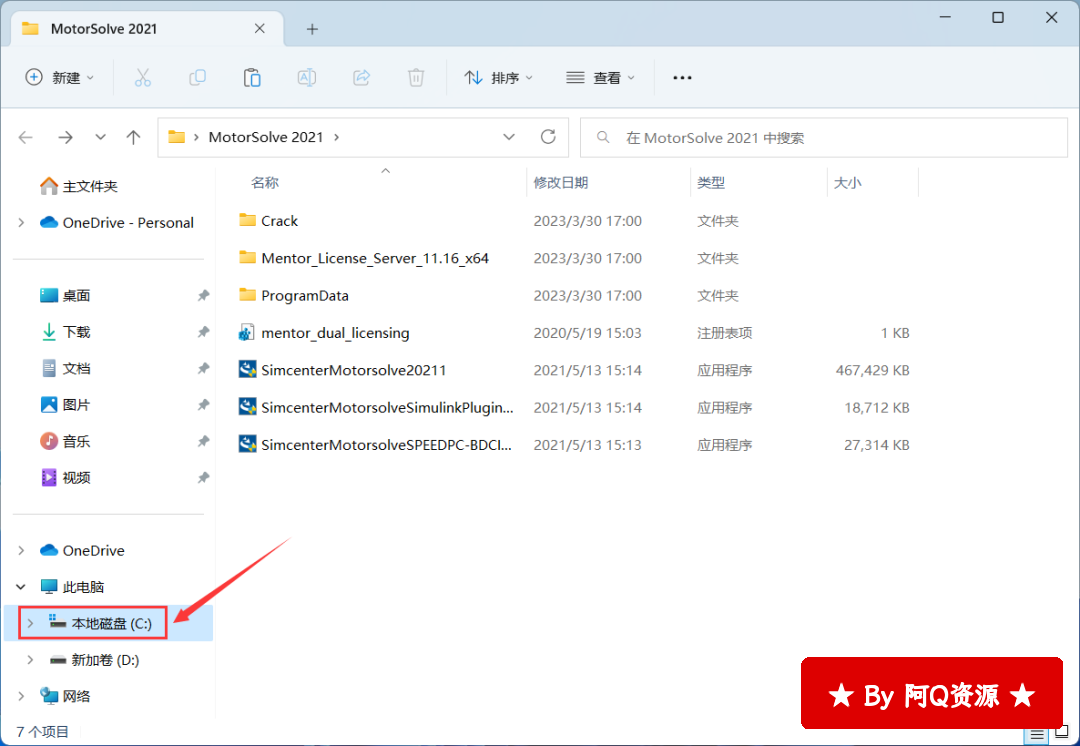Open a new tab with plus button
1080x746 pixels.
[312, 29]
